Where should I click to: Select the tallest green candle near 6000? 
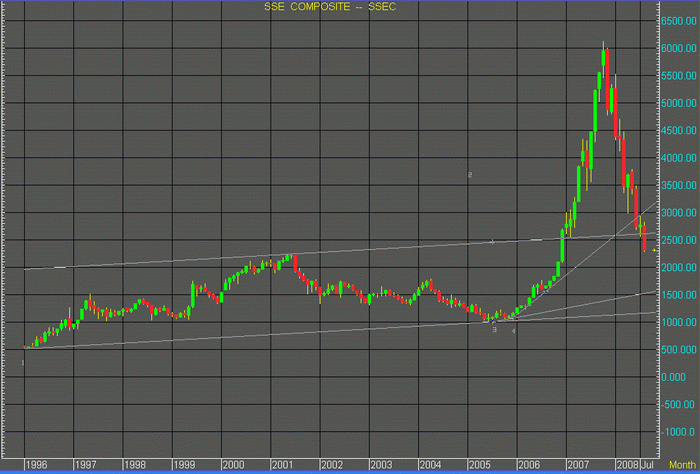pos(603,59)
